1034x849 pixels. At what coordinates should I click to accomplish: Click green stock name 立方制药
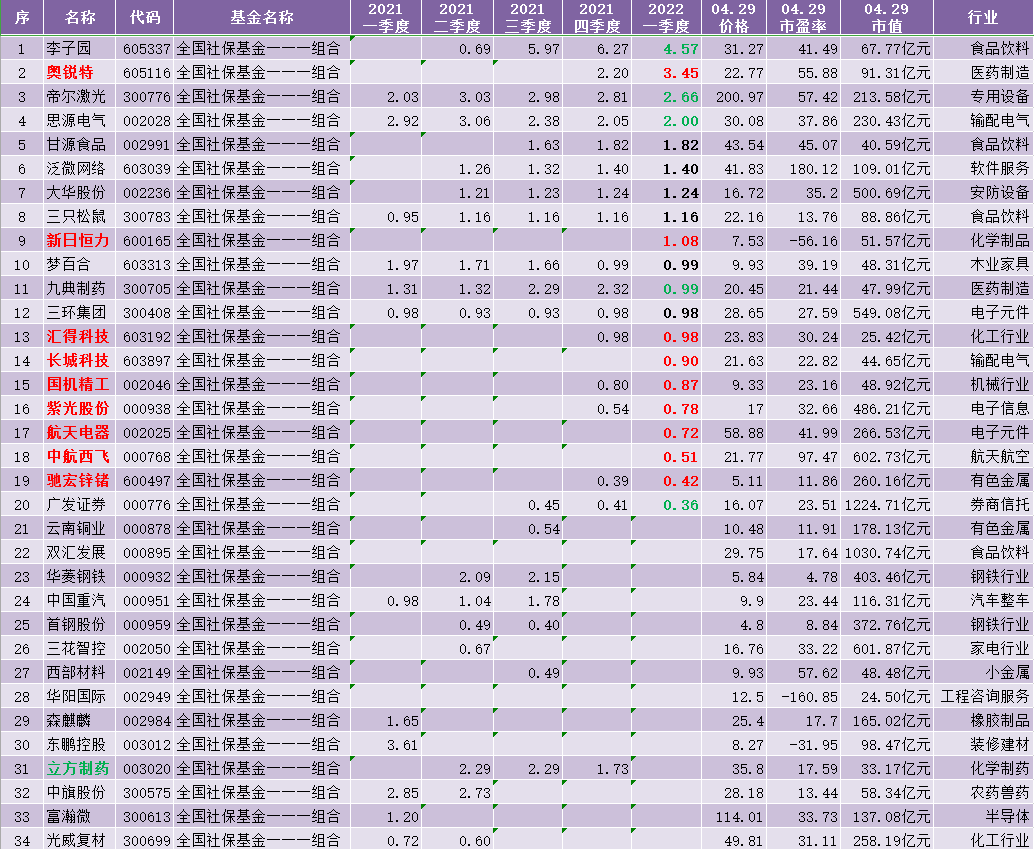pos(78,769)
